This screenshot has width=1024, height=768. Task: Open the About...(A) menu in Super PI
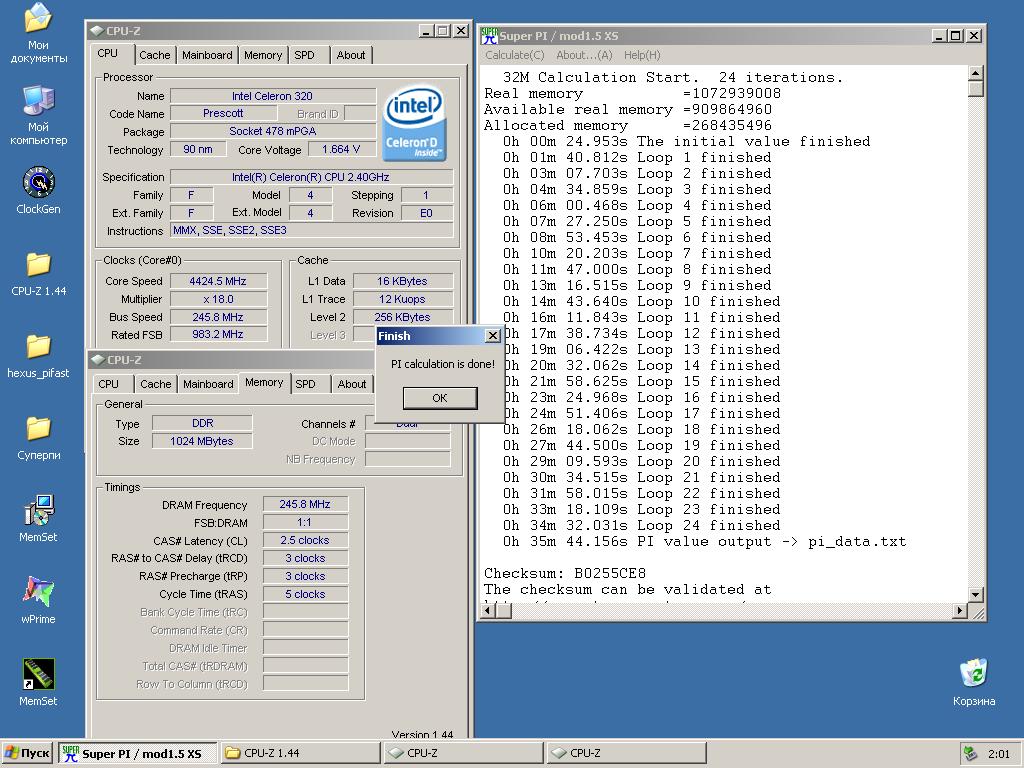pos(584,56)
